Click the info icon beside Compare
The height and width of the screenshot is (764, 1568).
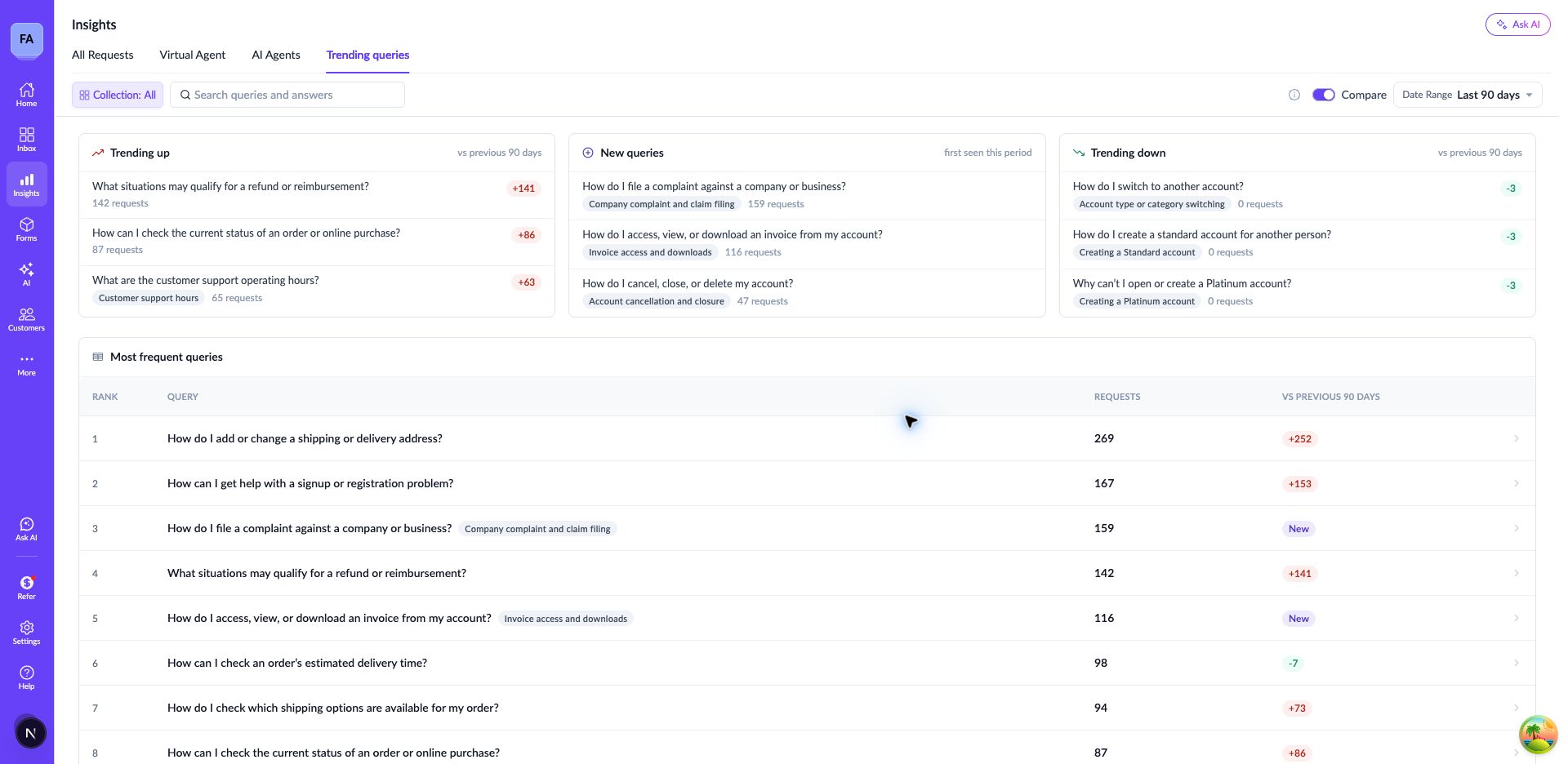click(1294, 95)
